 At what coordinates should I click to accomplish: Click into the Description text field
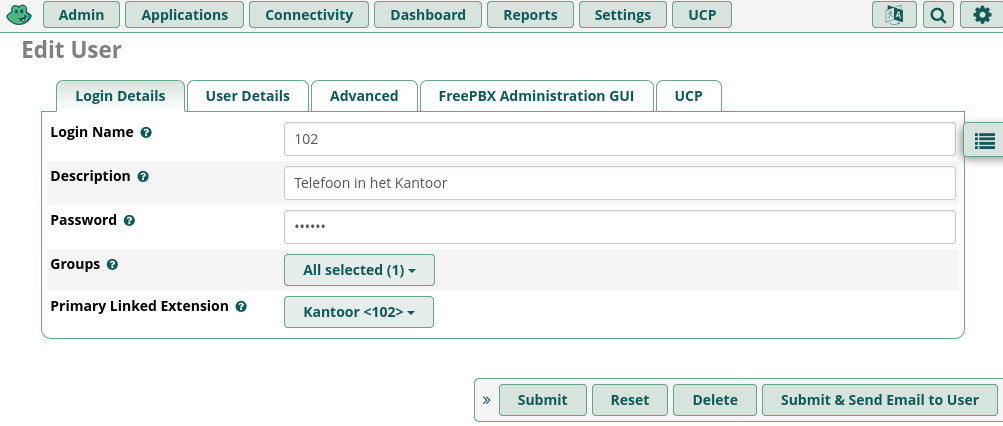pos(620,183)
